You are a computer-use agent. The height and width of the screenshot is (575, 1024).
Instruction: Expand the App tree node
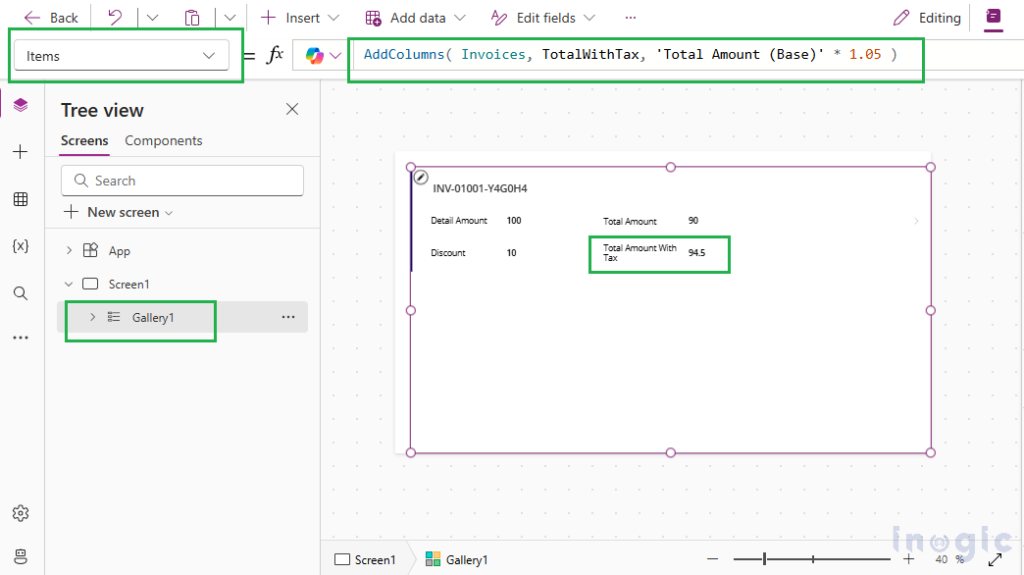click(x=69, y=251)
